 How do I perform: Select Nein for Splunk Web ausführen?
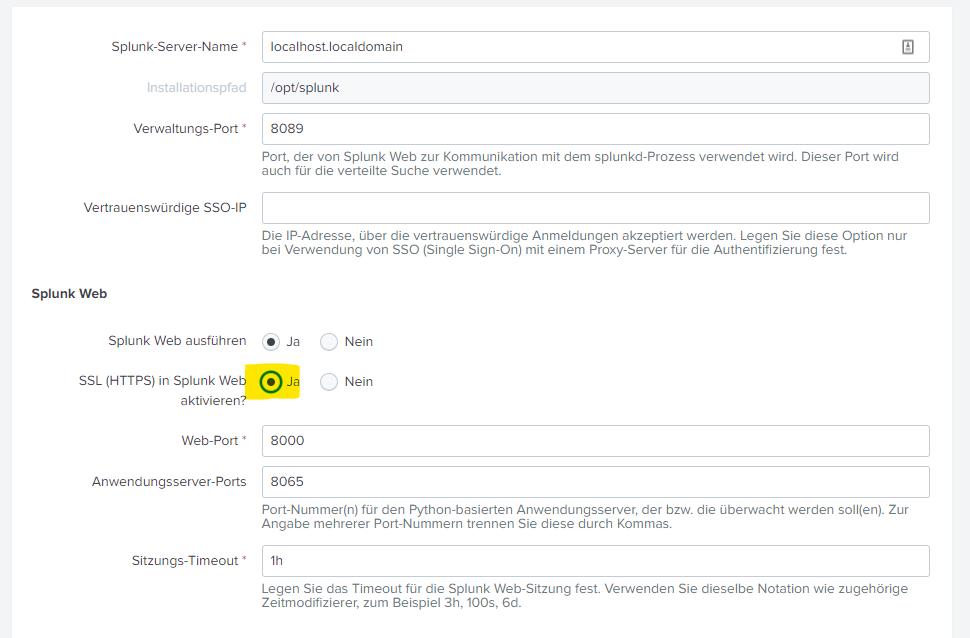pos(329,342)
